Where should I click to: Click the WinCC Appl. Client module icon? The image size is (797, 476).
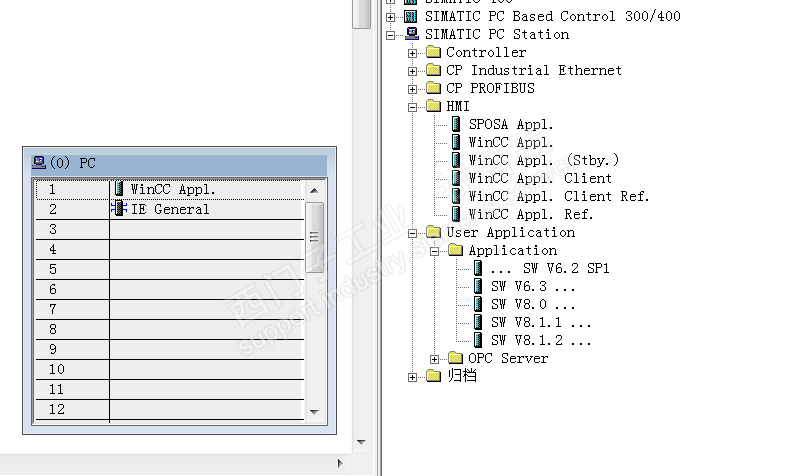456,178
